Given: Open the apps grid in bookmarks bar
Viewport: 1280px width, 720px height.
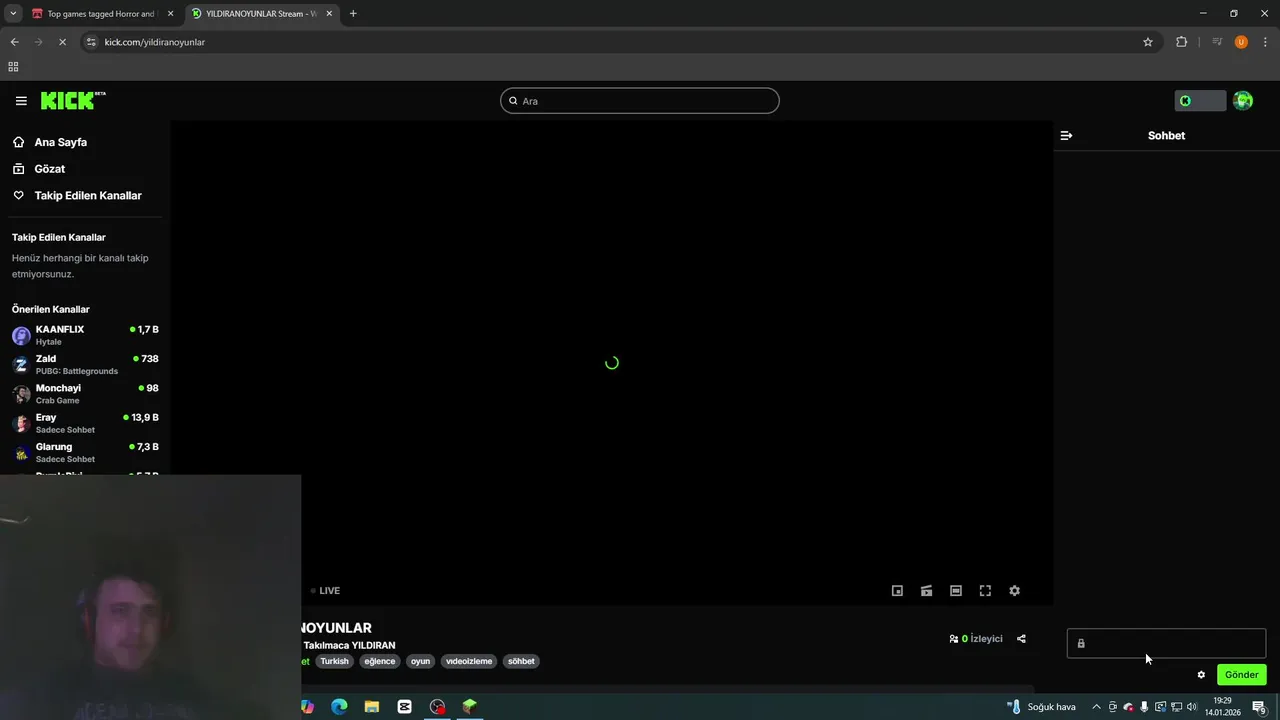Looking at the screenshot, I should (13, 67).
